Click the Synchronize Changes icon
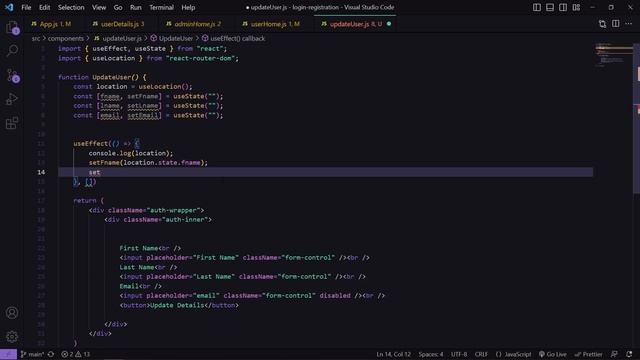This screenshot has width=640, height=360. (51, 354)
